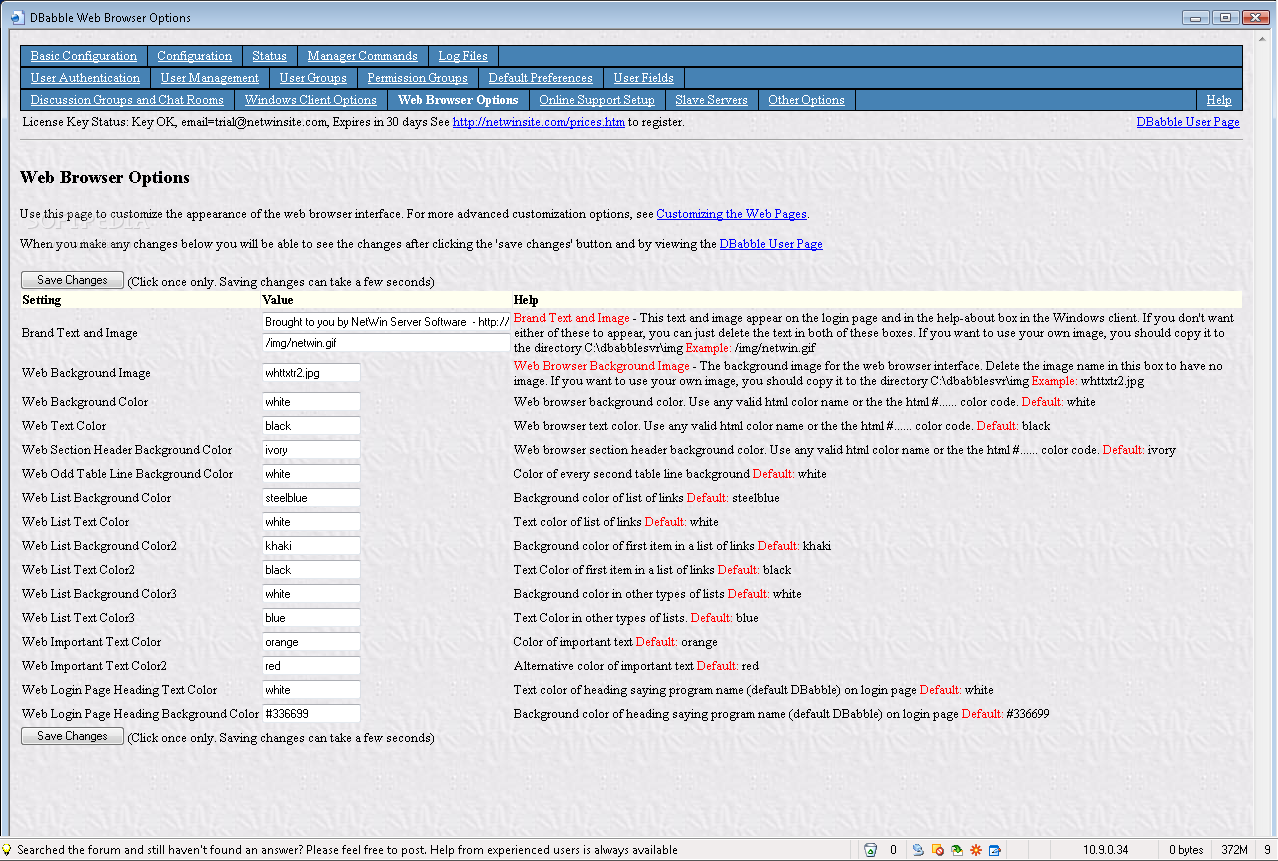Click the IP address 10.9.0.34 in status bar
This screenshot has width=1278, height=861.
tap(1105, 850)
